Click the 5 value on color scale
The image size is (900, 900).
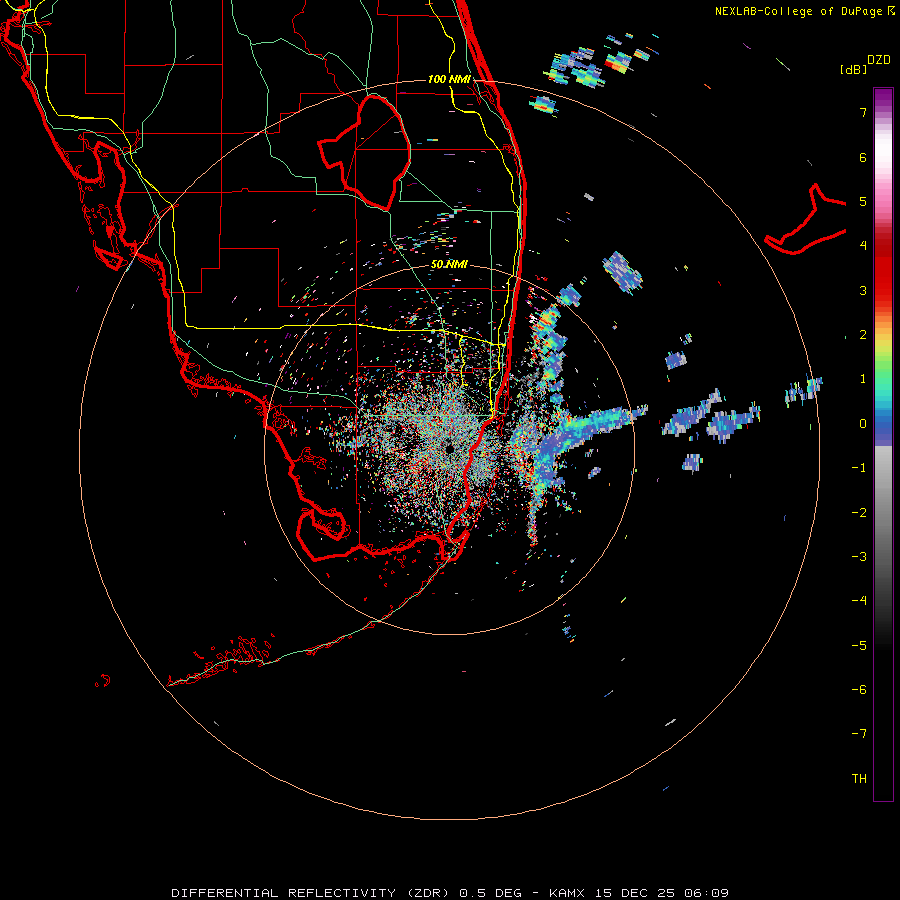pyautogui.click(x=863, y=201)
